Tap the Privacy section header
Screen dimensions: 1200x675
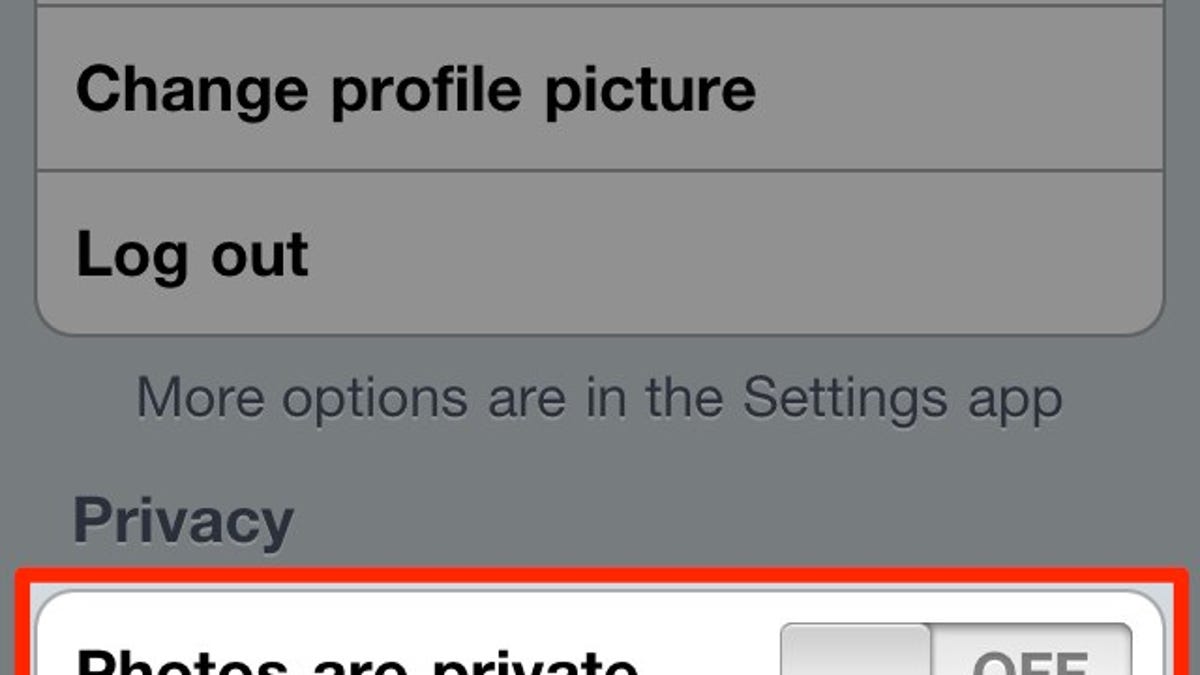click(x=183, y=517)
